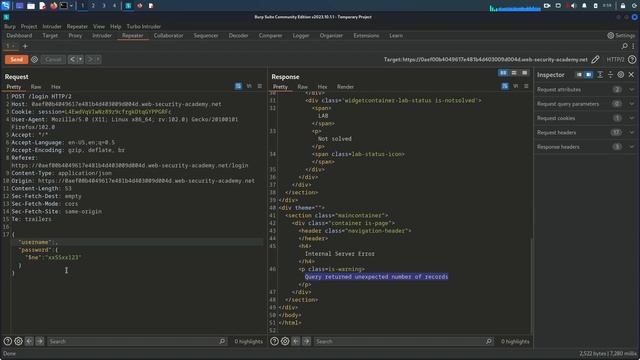This screenshot has height=360, width=640.
Task: Select side-by-side request/response layout
Action: click(503, 73)
